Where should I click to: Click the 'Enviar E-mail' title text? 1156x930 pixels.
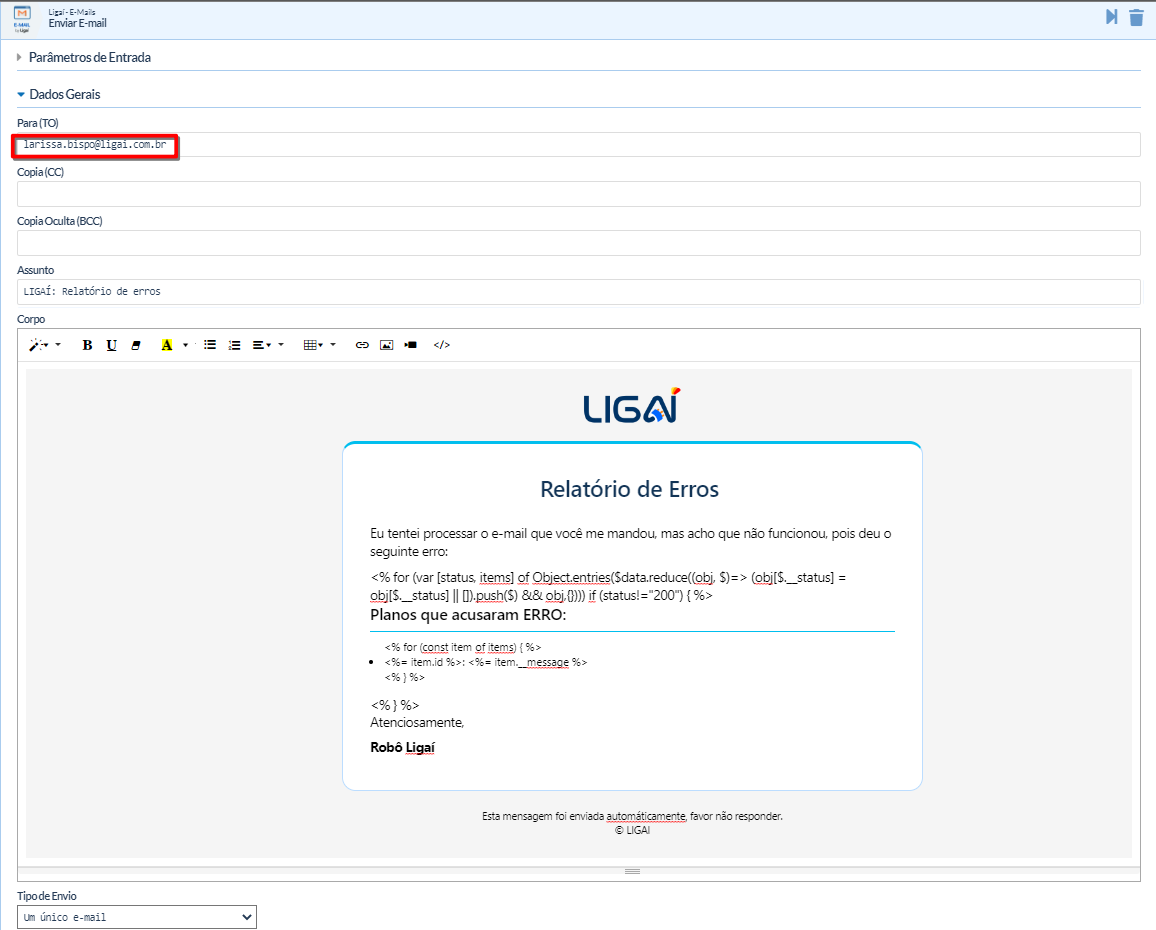(x=77, y=24)
